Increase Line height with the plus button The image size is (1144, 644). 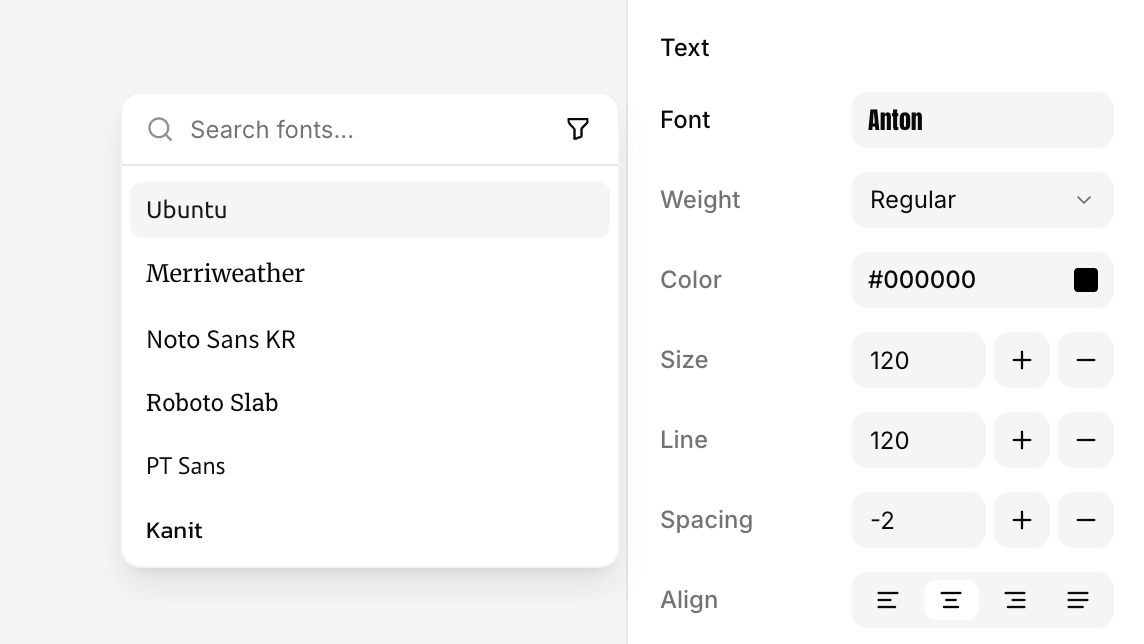click(x=1021, y=440)
